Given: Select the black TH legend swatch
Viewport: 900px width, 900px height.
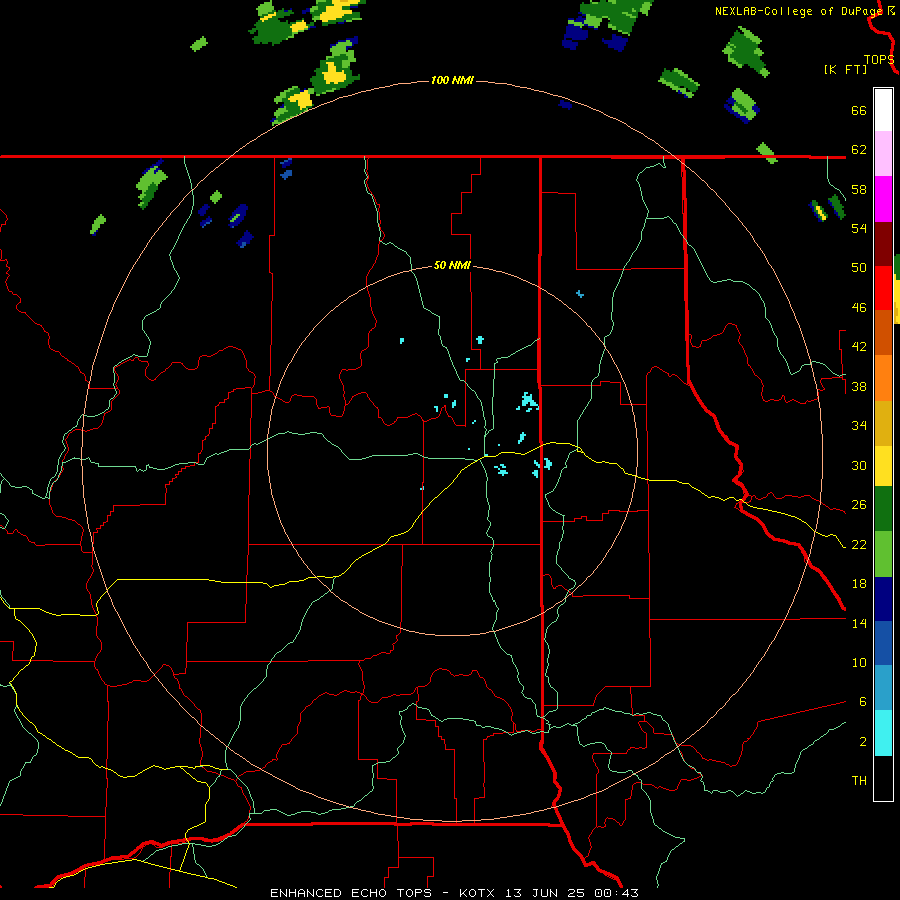Looking at the screenshot, I should point(883,778).
